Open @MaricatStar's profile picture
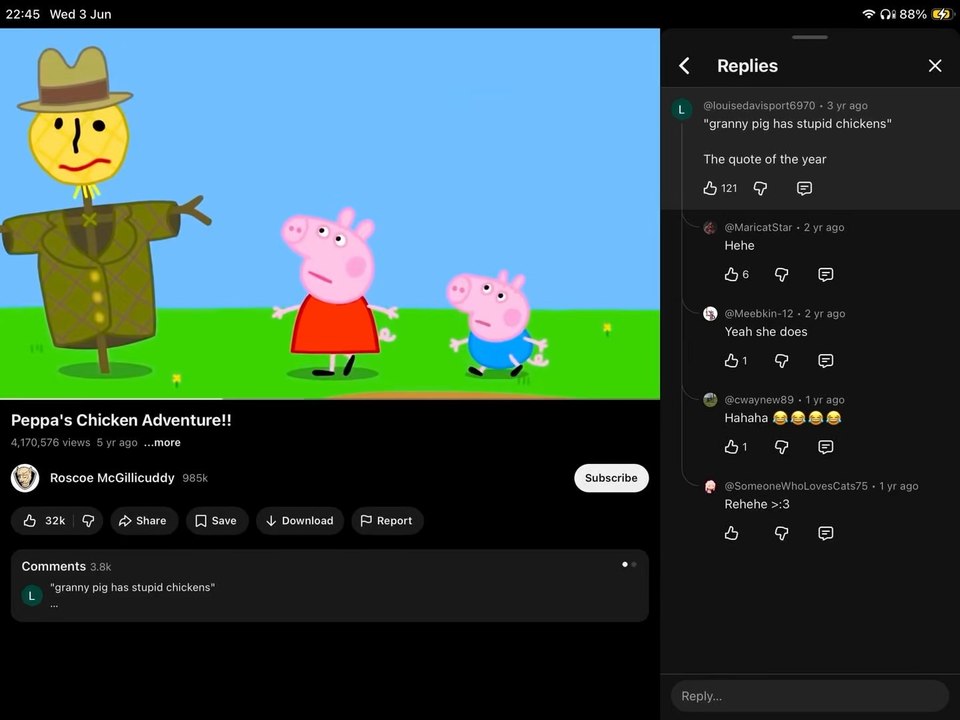Screen dimensions: 960x720 tap(710, 228)
